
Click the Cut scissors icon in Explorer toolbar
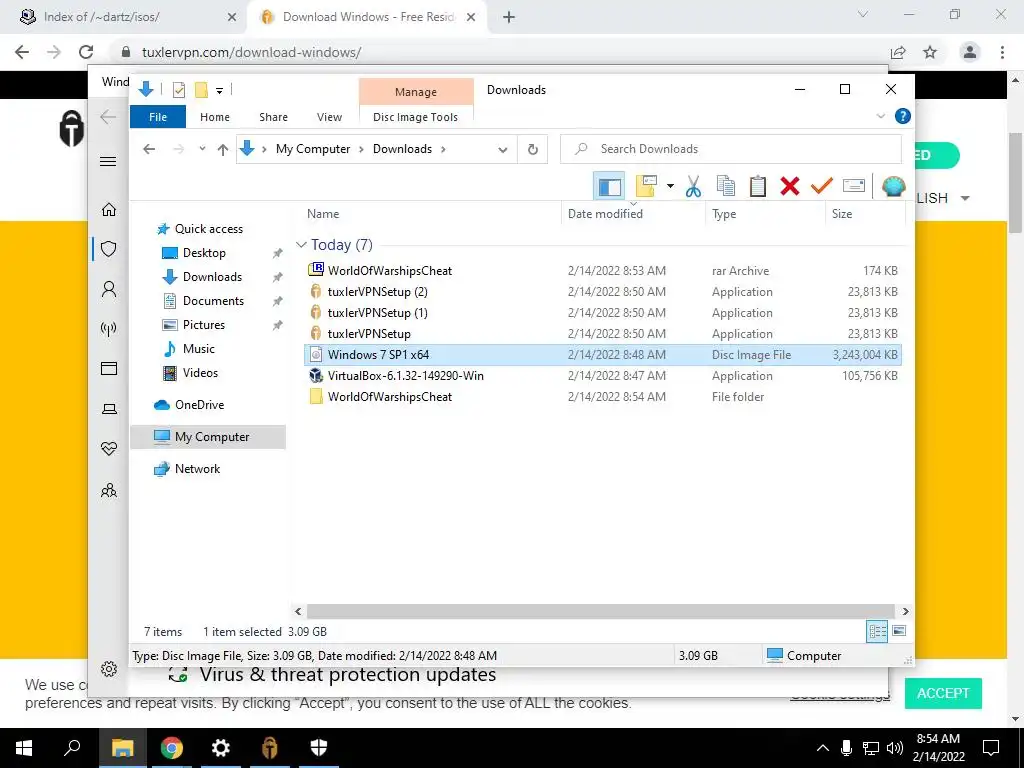pos(693,186)
